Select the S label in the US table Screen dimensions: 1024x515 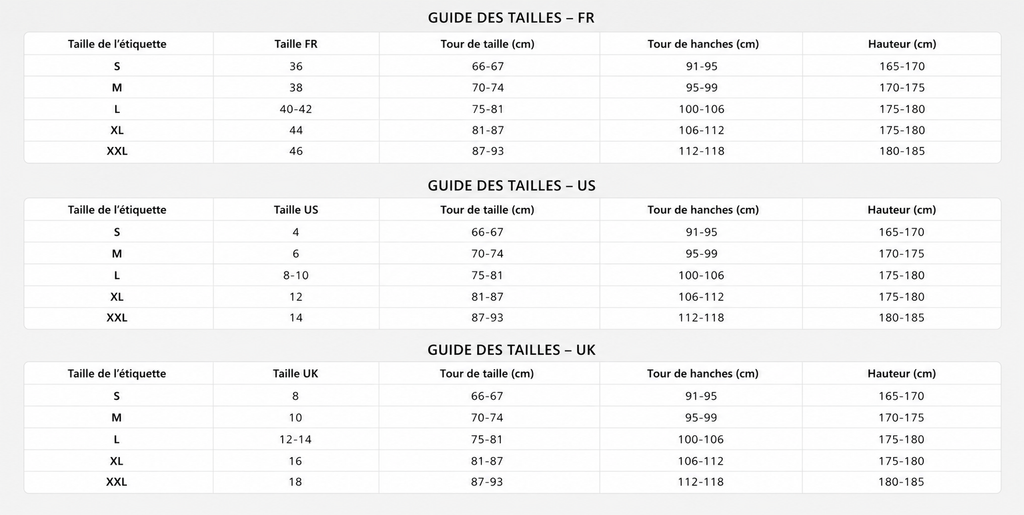[x=117, y=232]
